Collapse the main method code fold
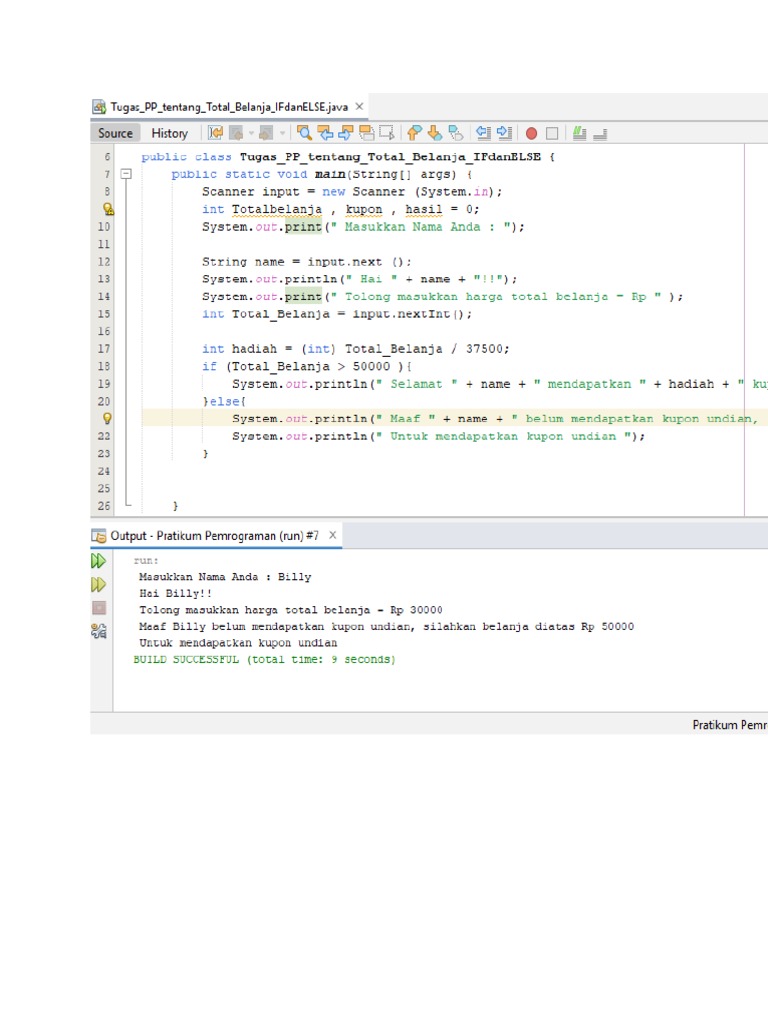 pyautogui.click(x=127, y=174)
